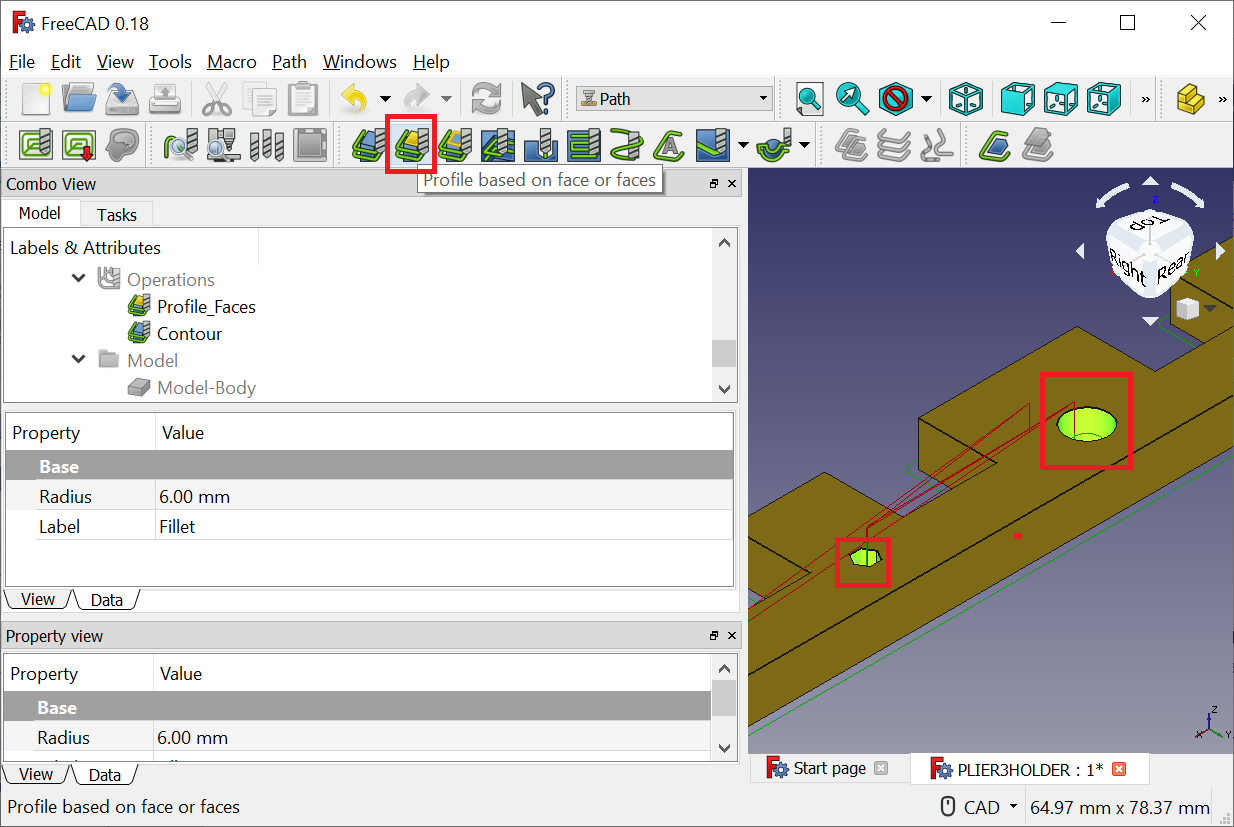
Task: Open the Edit menu
Action: coord(66,61)
